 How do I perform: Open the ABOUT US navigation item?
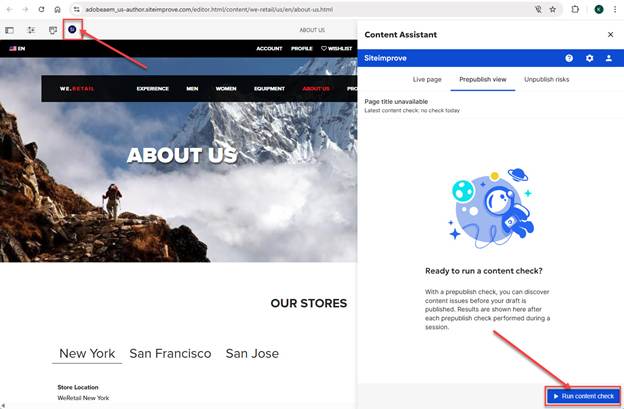coord(316,88)
